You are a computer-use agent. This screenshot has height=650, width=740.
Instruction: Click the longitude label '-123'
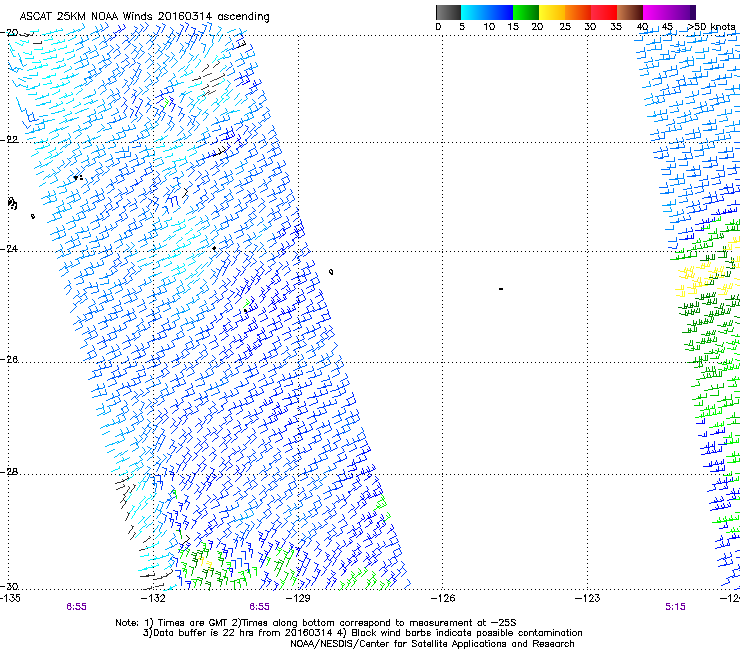587,598
